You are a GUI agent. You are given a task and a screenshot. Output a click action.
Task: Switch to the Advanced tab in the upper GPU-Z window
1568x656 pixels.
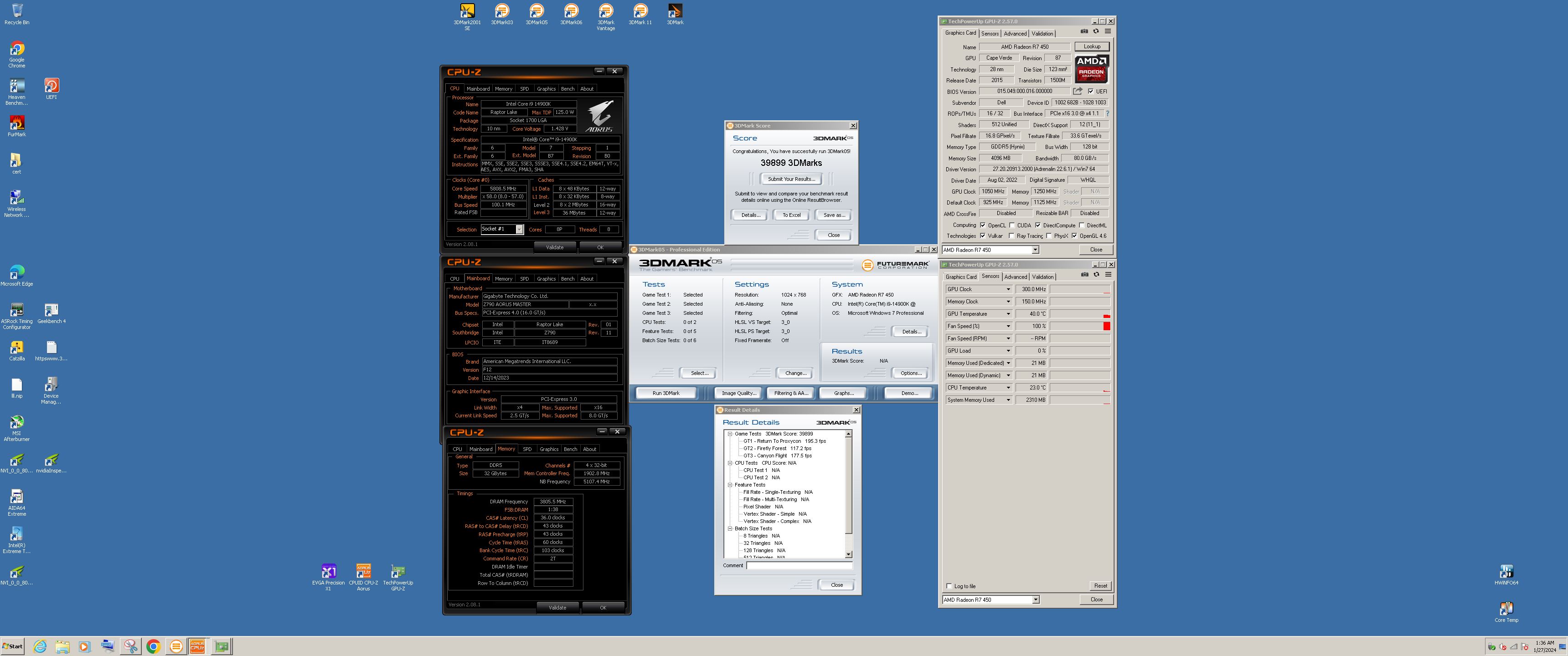(1015, 33)
